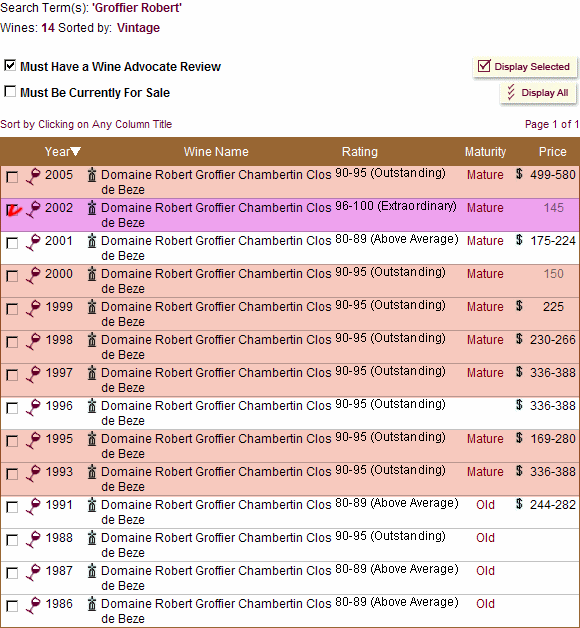
Task: Click the bottle icon in the 1986 row
Action: pos(92,604)
